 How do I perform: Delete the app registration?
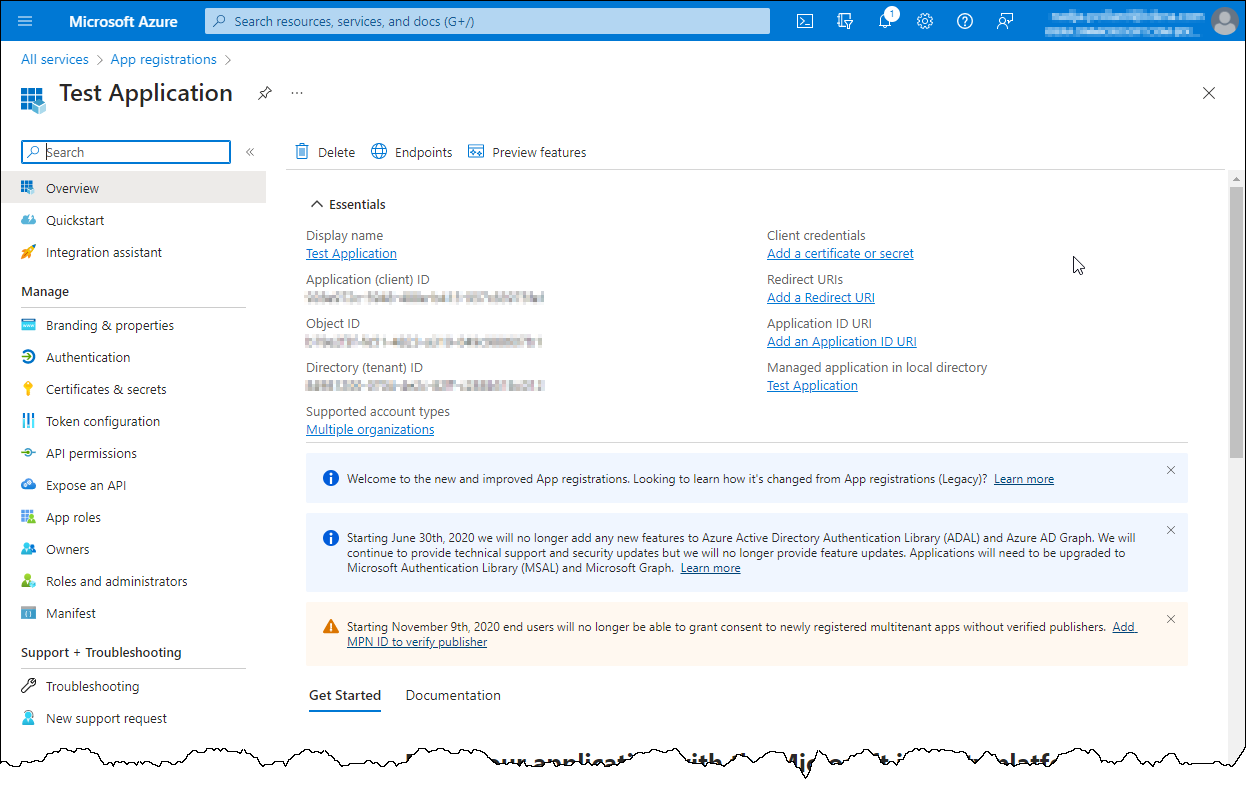(x=325, y=152)
